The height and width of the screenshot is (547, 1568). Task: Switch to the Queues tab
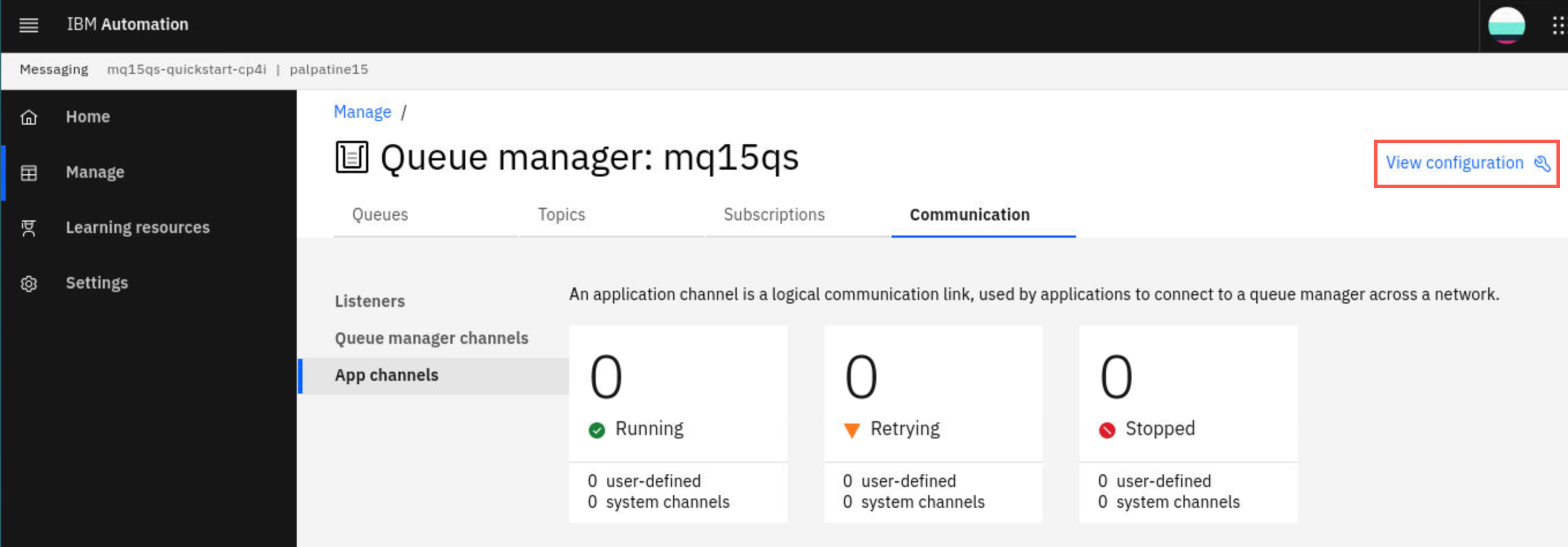click(x=425, y=215)
